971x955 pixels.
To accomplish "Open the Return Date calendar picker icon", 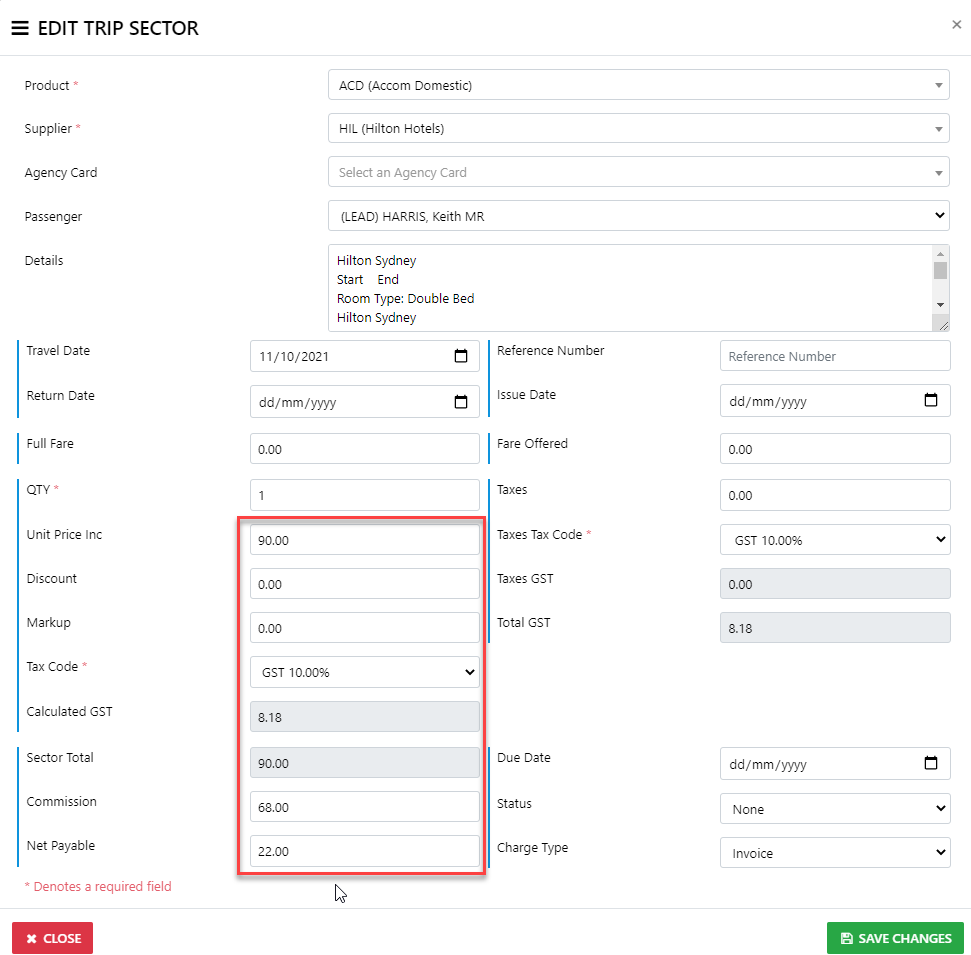I will pyautogui.click(x=461, y=402).
